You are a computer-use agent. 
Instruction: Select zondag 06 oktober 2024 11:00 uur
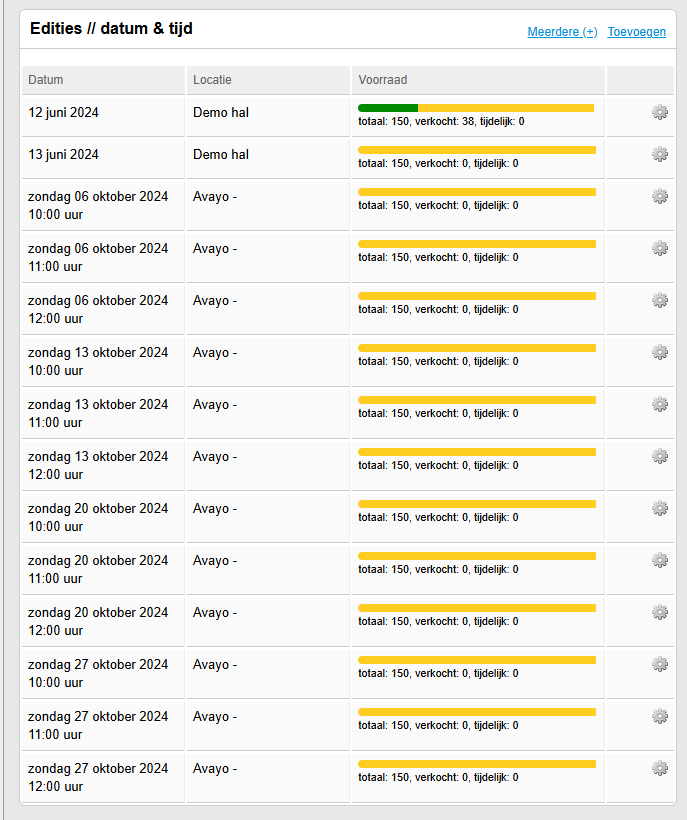pos(98,257)
